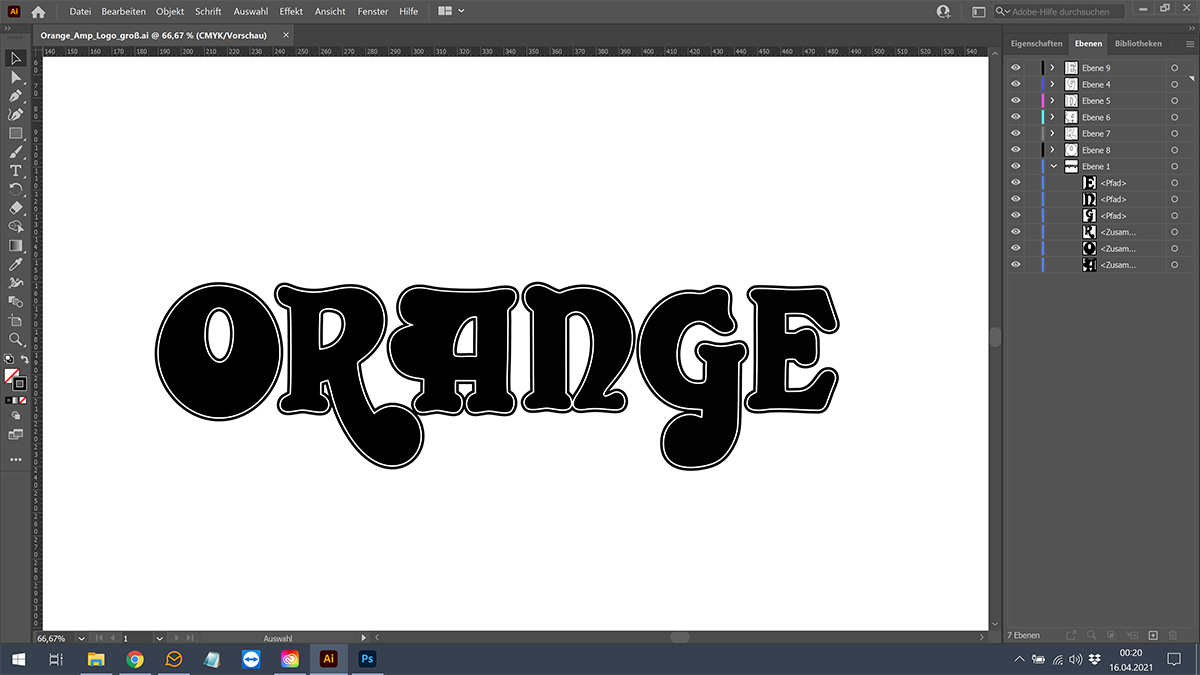Viewport: 1200px width, 675px height.
Task: Open Photoshop from the Windows taskbar
Action: click(x=367, y=659)
